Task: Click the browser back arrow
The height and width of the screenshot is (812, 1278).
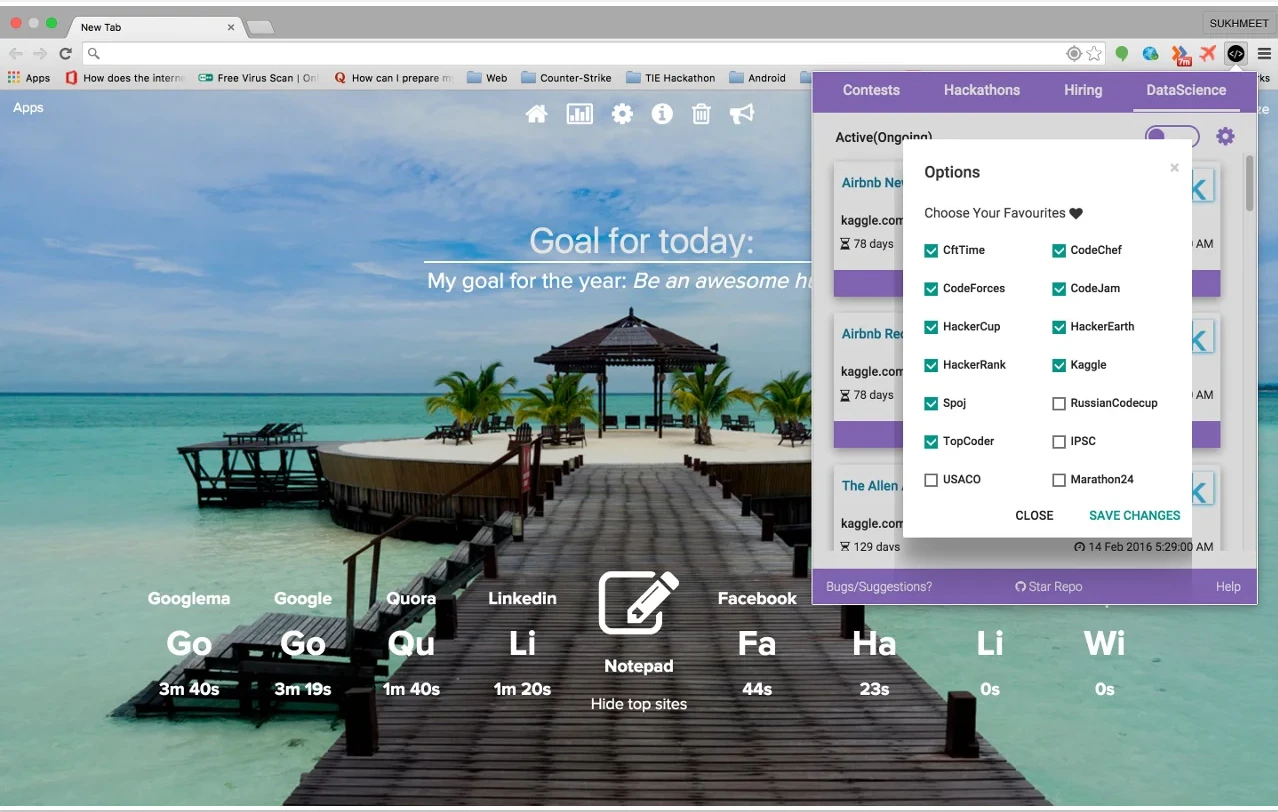Action: click(16, 53)
